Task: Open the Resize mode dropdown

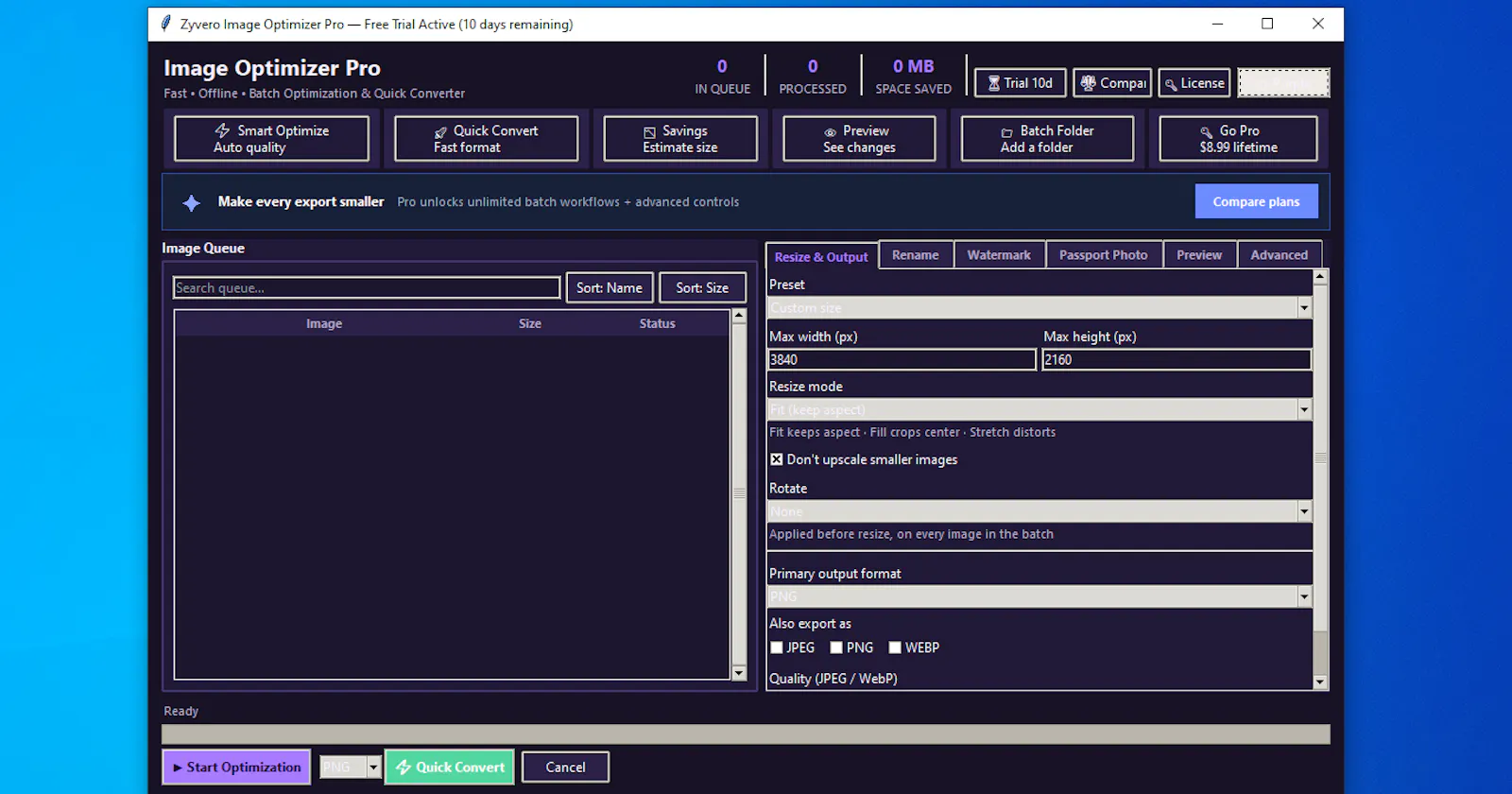Action: pyautogui.click(x=1039, y=409)
